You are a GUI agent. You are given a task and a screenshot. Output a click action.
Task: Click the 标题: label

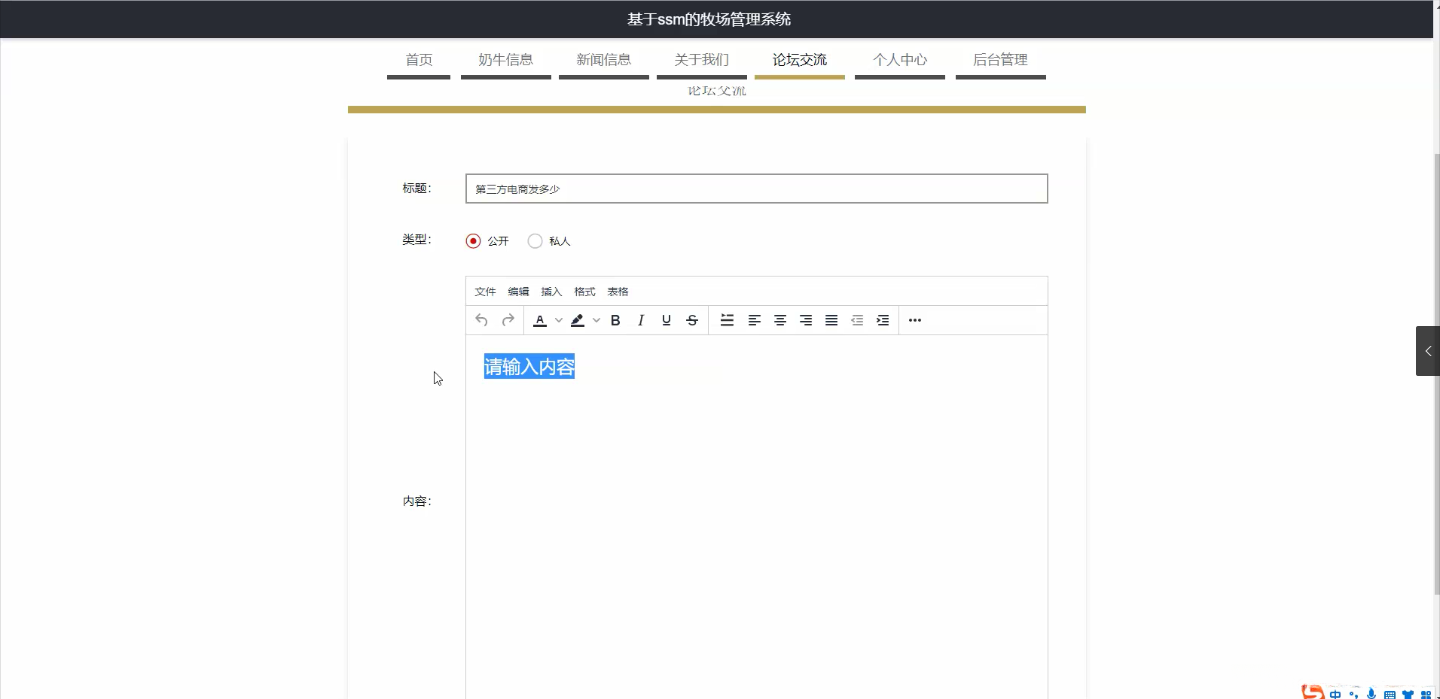417,188
